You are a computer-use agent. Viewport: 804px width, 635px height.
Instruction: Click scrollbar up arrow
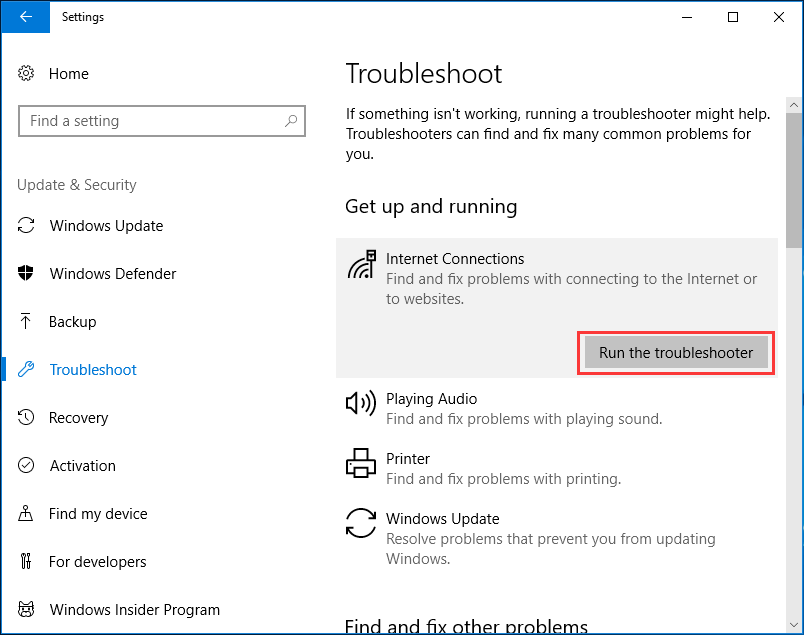pos(794,105)
